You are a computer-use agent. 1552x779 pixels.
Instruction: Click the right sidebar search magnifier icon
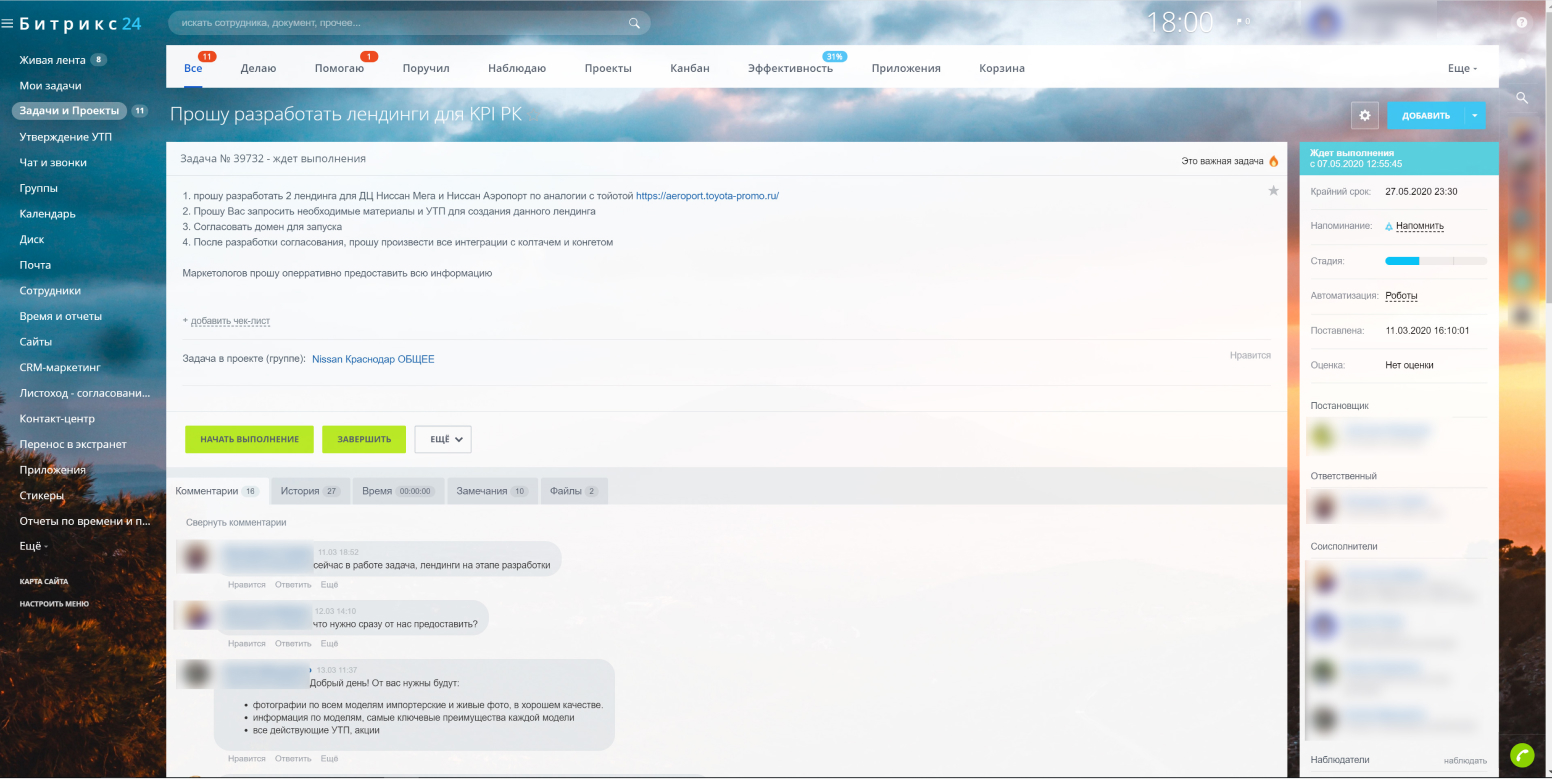click(1522, 98)
